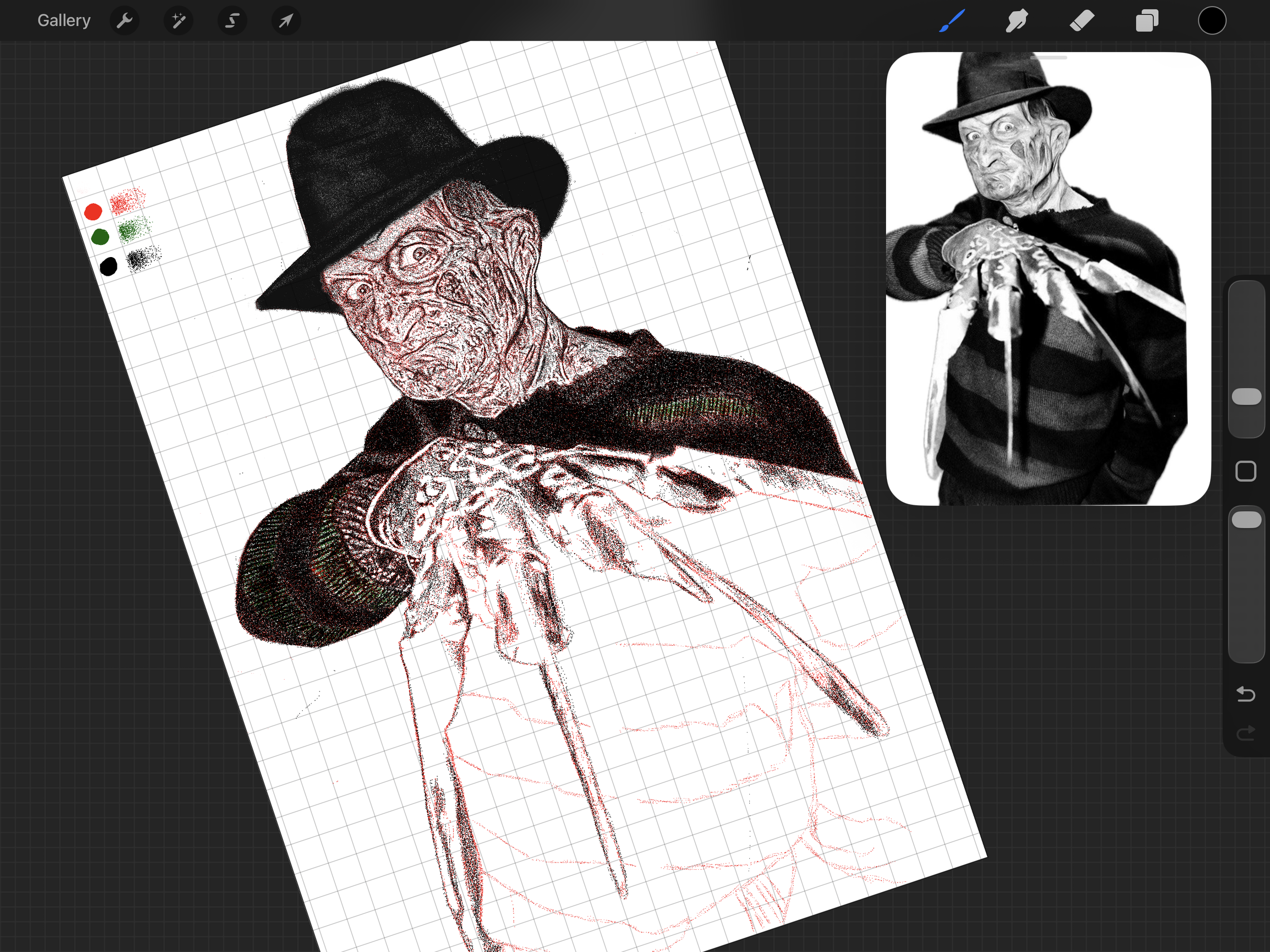The width and height of the screenshot is (1270, 952).
Task: Activate the Transform arrow tool
Action: coord(286,21)
